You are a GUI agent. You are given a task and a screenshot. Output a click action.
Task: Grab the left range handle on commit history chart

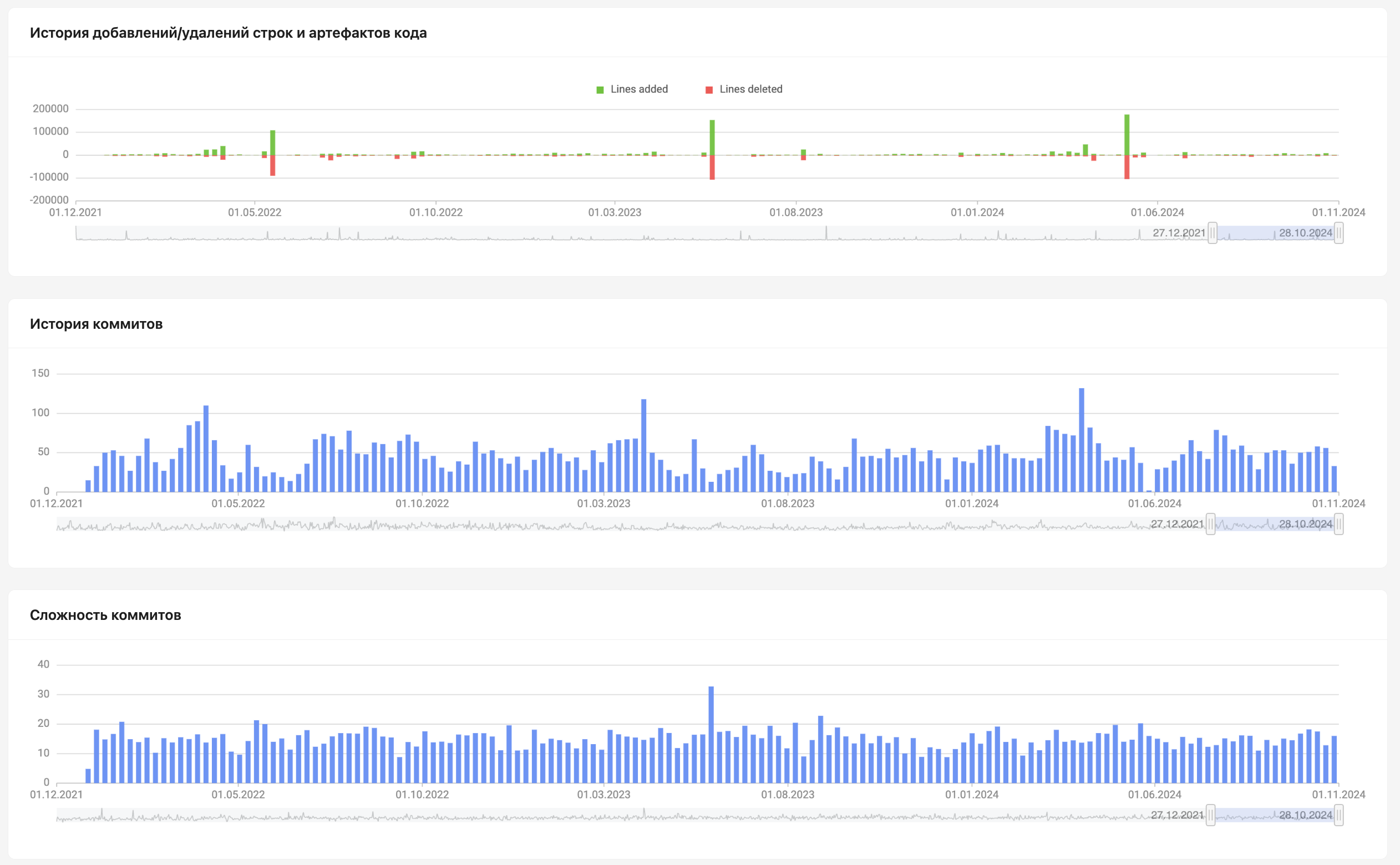1211,524
